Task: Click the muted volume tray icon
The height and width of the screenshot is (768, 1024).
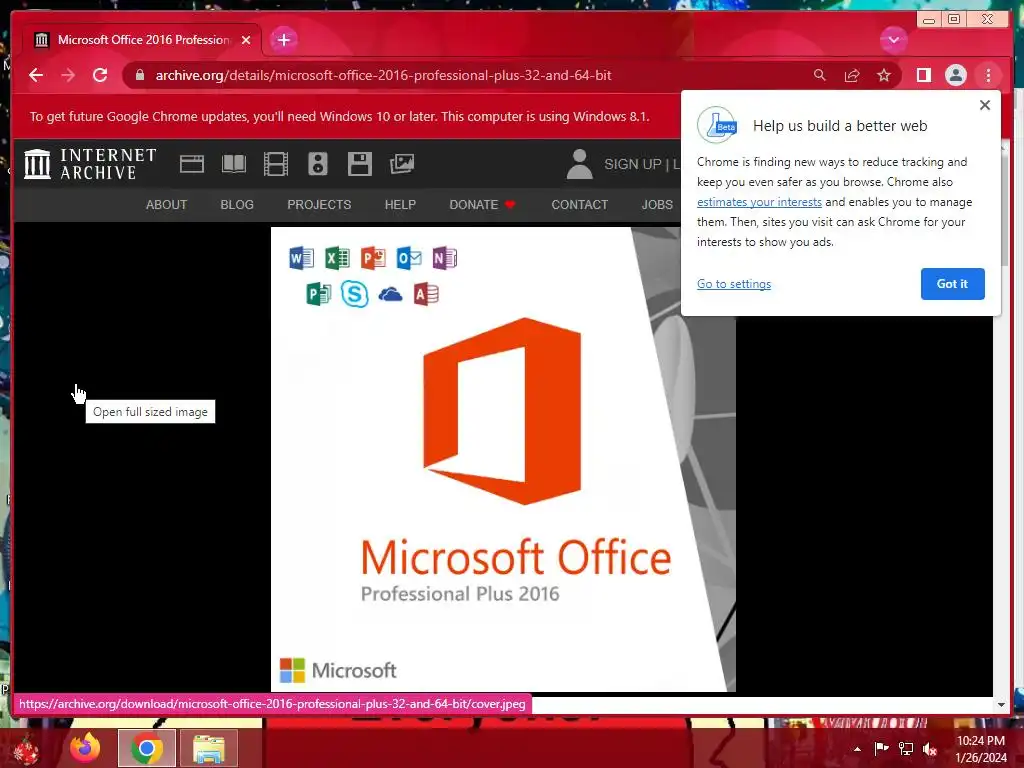Action: 930,749
